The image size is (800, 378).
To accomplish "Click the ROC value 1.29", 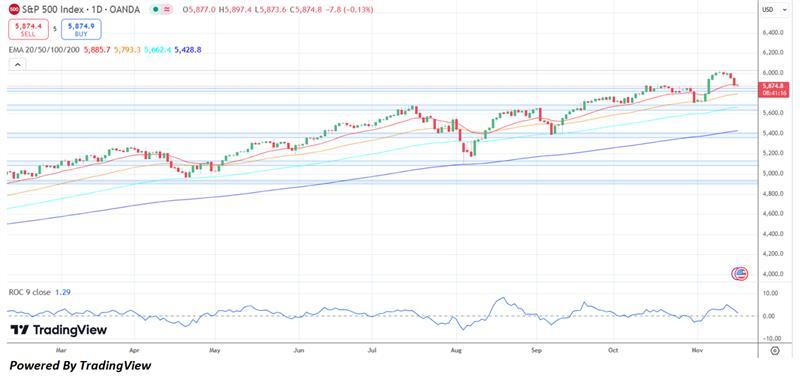I will [x=62, y=292].
